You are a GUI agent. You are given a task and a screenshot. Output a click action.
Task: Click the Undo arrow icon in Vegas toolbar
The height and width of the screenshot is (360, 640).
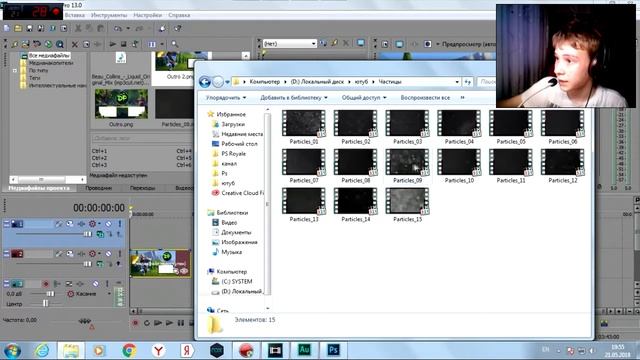(118, 29)
